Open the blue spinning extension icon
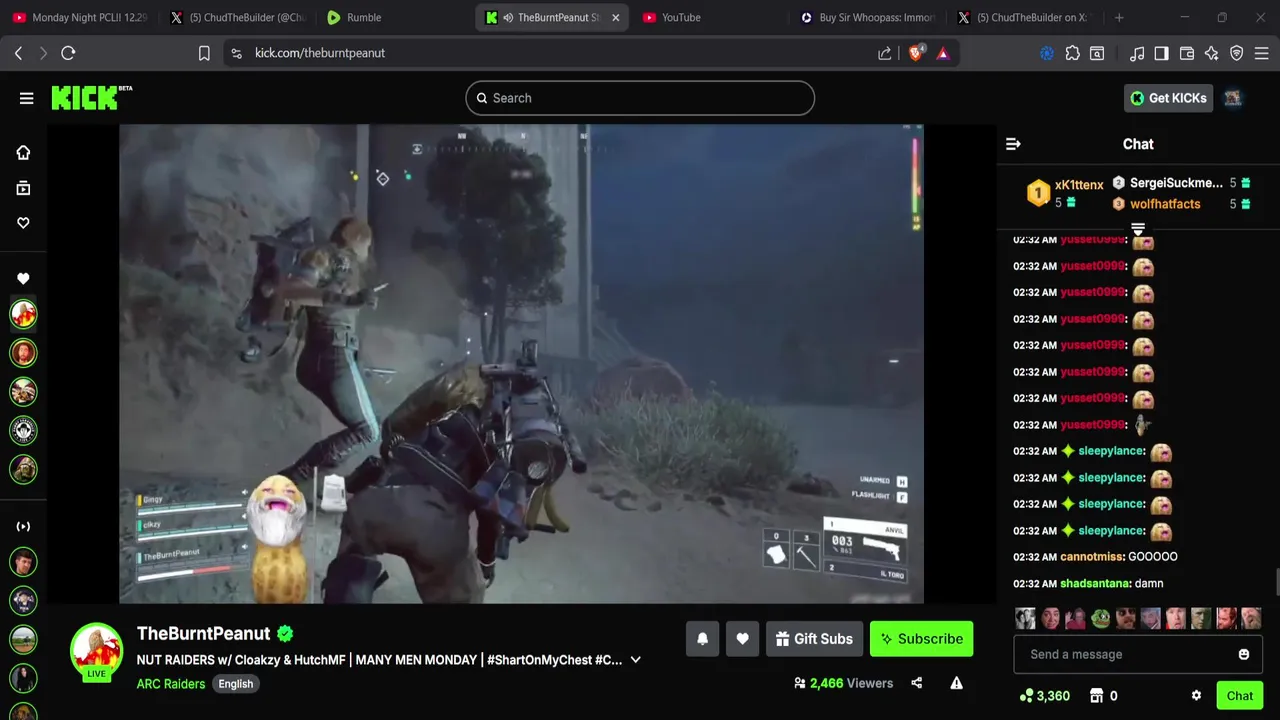Viewport: 1280px width, 720px height. coord(1047,53)
